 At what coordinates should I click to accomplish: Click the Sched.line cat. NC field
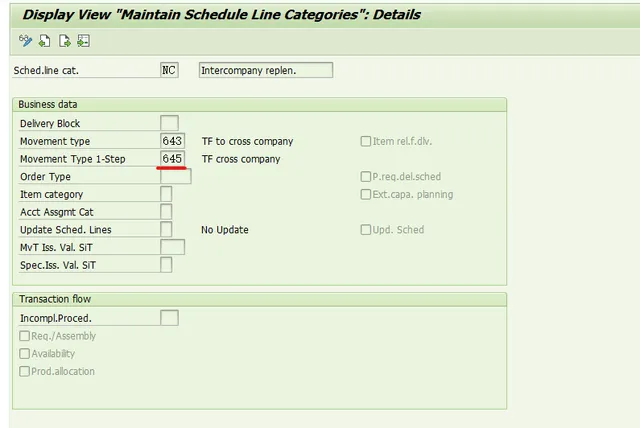point(169,70)
